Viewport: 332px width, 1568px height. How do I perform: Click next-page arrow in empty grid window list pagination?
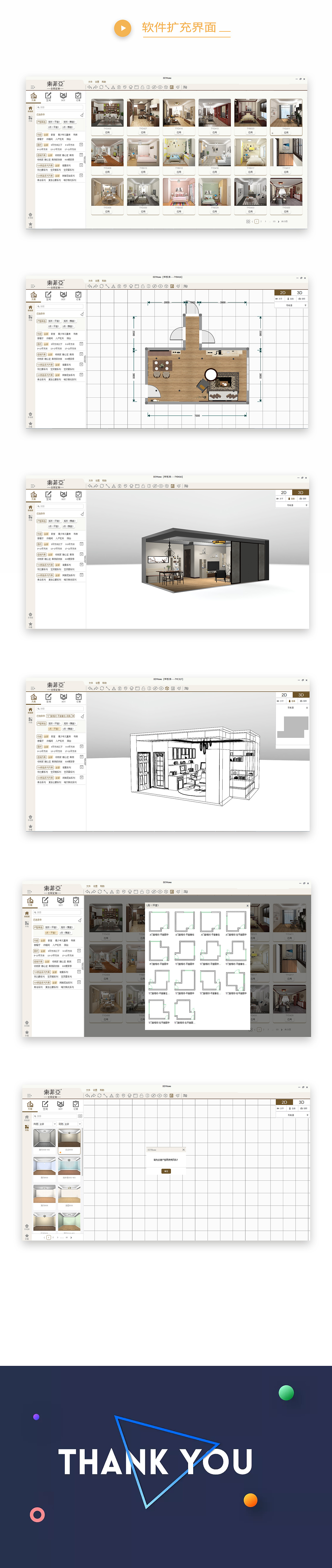pos(71,1237)
